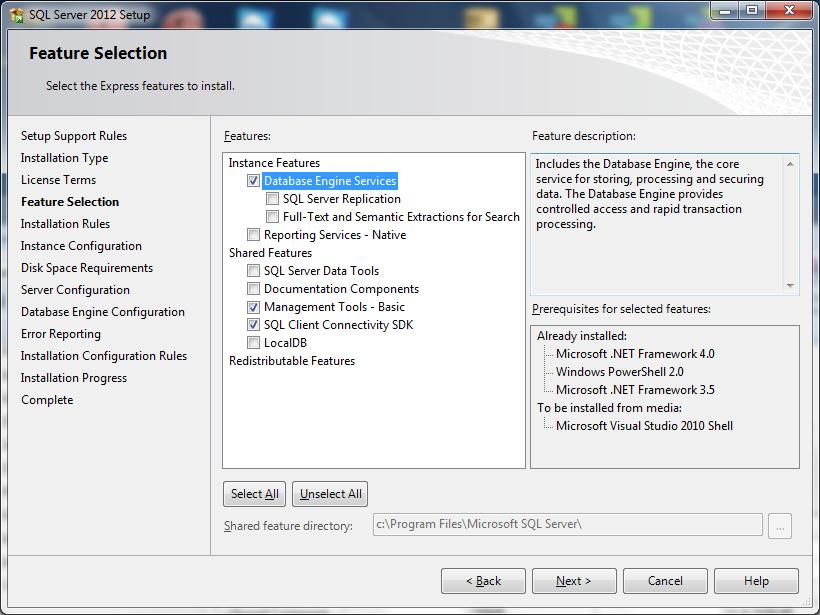Image resolution: width=820 pixels, height=615 pixels.
Task: Select Reporting Services - Native tree item
Action: pyautogui.click(x=335, y=235)
